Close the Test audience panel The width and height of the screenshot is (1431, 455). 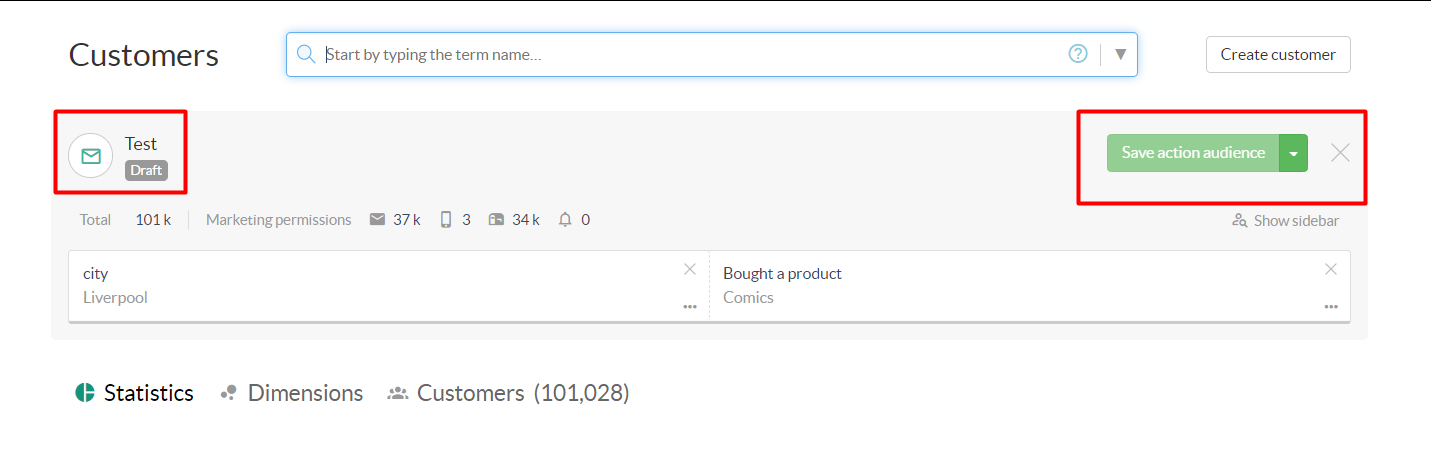click(x=1340, y=153)
